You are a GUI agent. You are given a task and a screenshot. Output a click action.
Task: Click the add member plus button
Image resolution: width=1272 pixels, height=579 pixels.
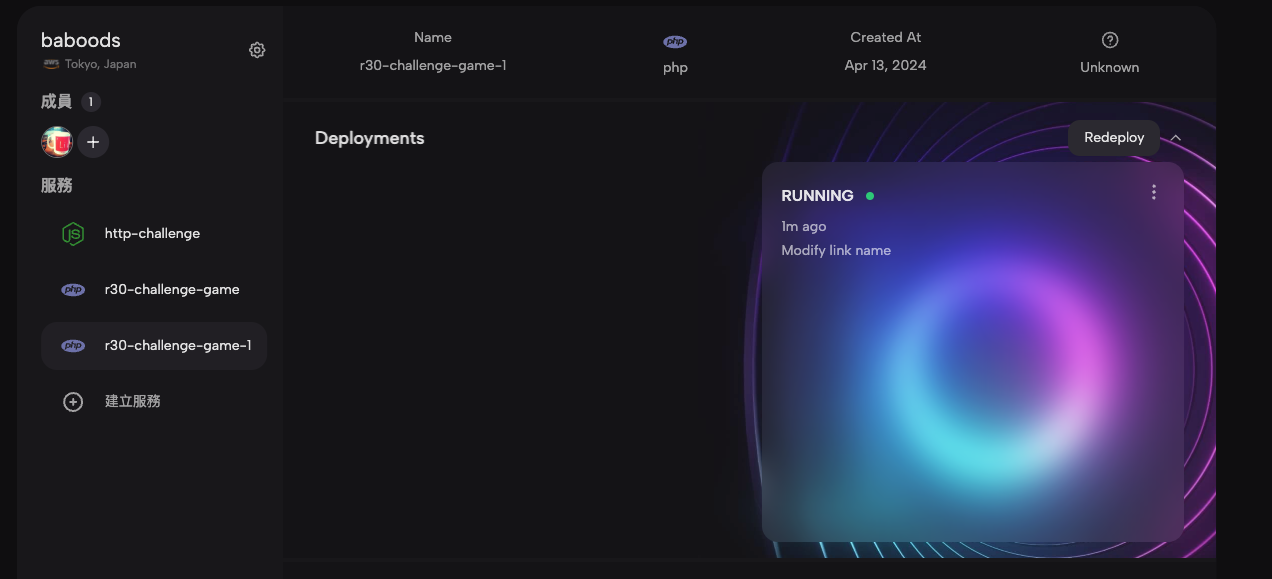pos(93,142)
